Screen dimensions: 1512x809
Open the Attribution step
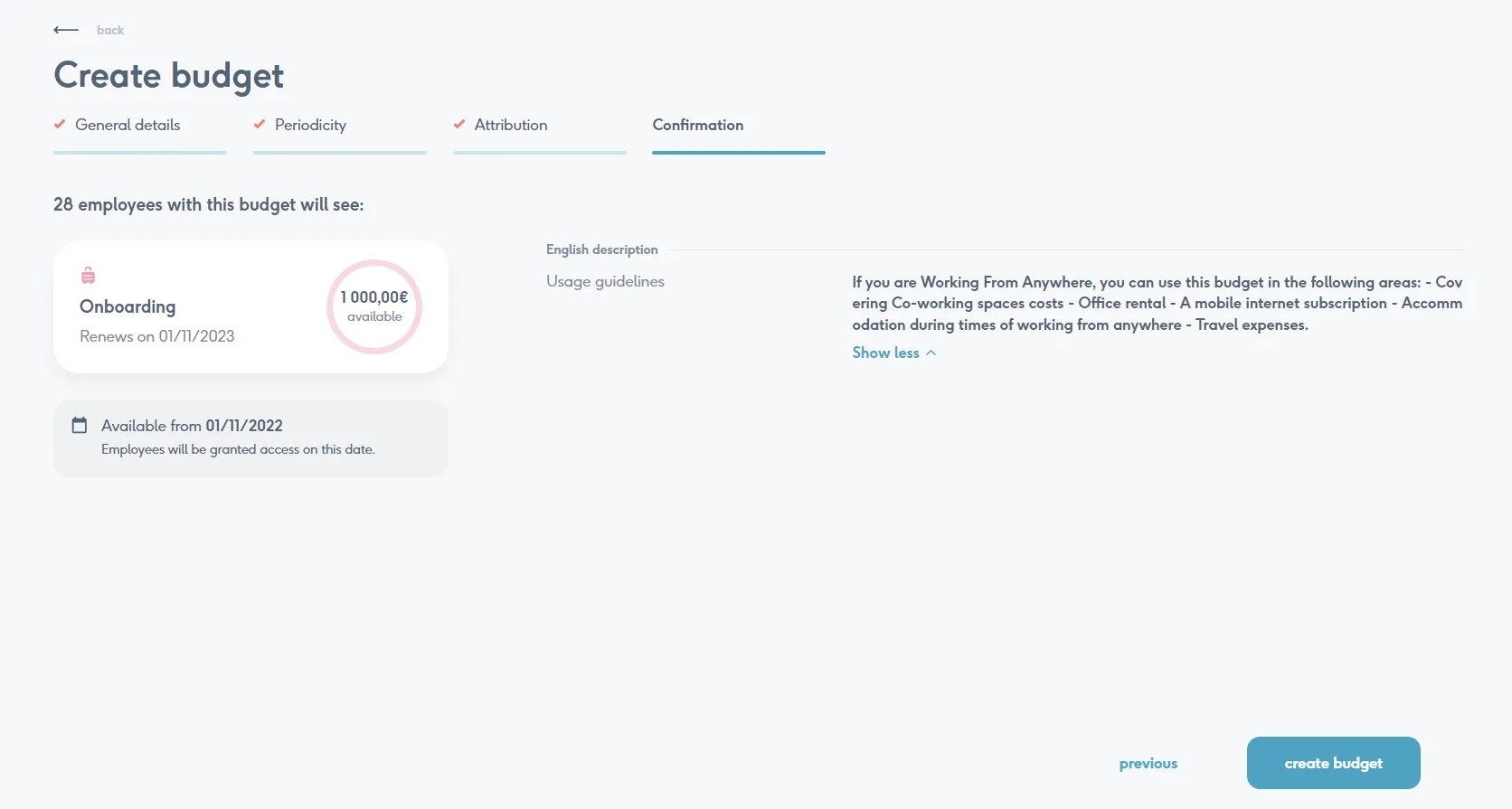(511, 125)
